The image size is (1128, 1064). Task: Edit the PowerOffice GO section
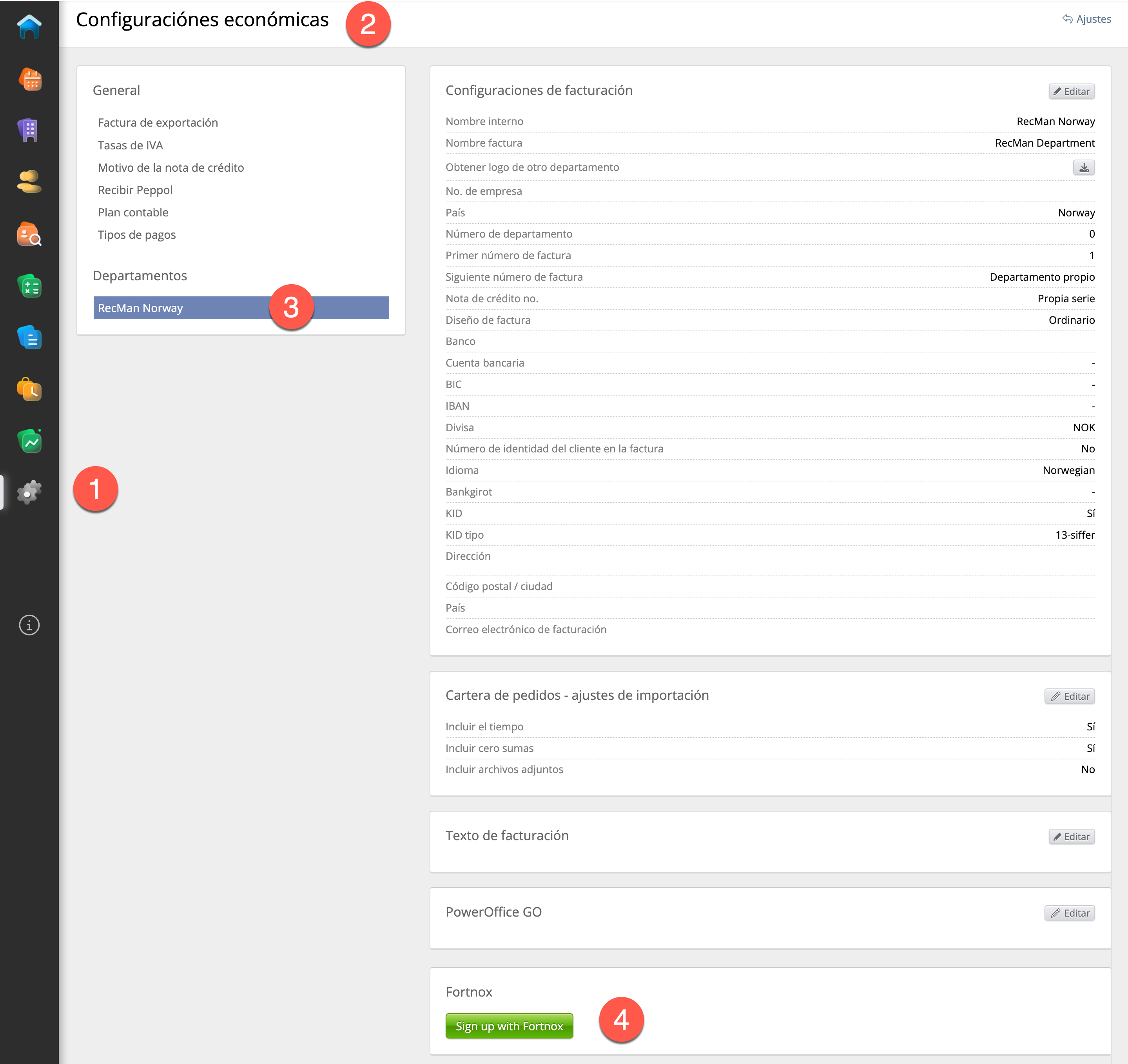coord(1069,913)
